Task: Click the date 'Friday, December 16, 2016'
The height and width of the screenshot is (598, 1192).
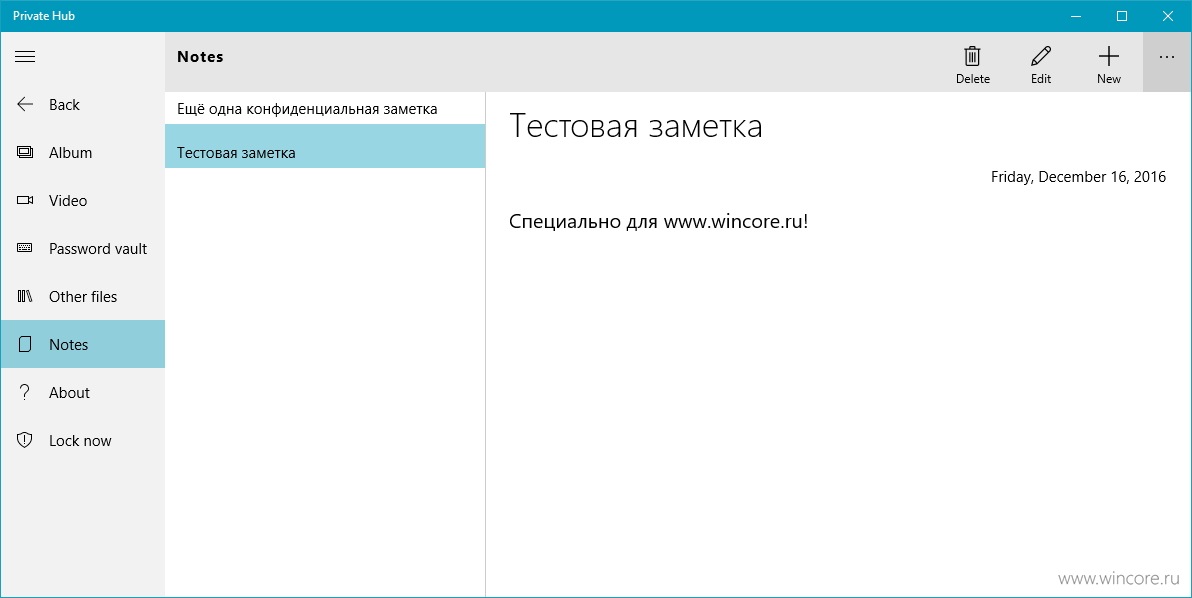Action: [1078, 177]
